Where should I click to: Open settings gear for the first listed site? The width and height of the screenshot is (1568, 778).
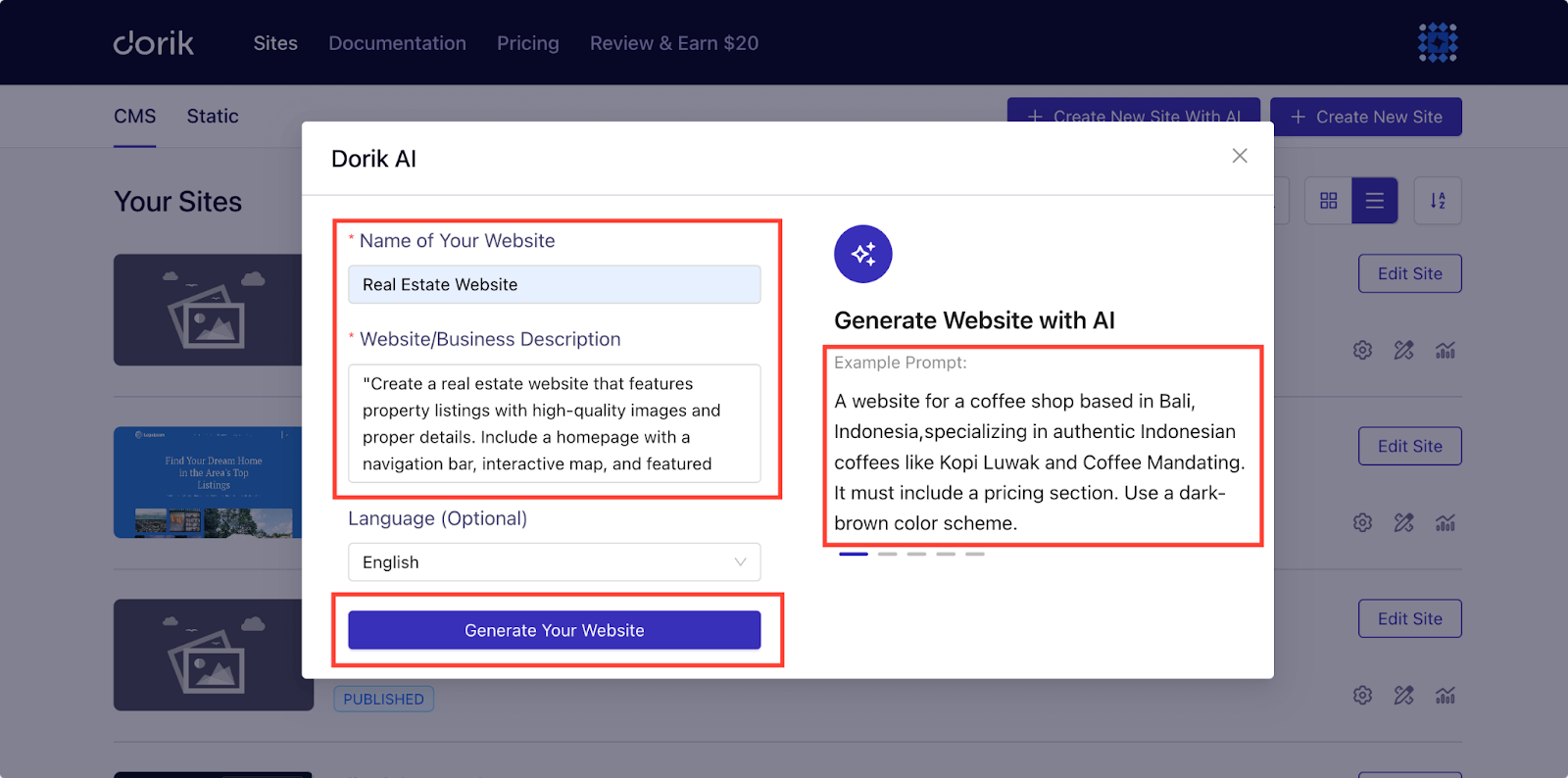pyautogui.click(x=1362, y=350)
